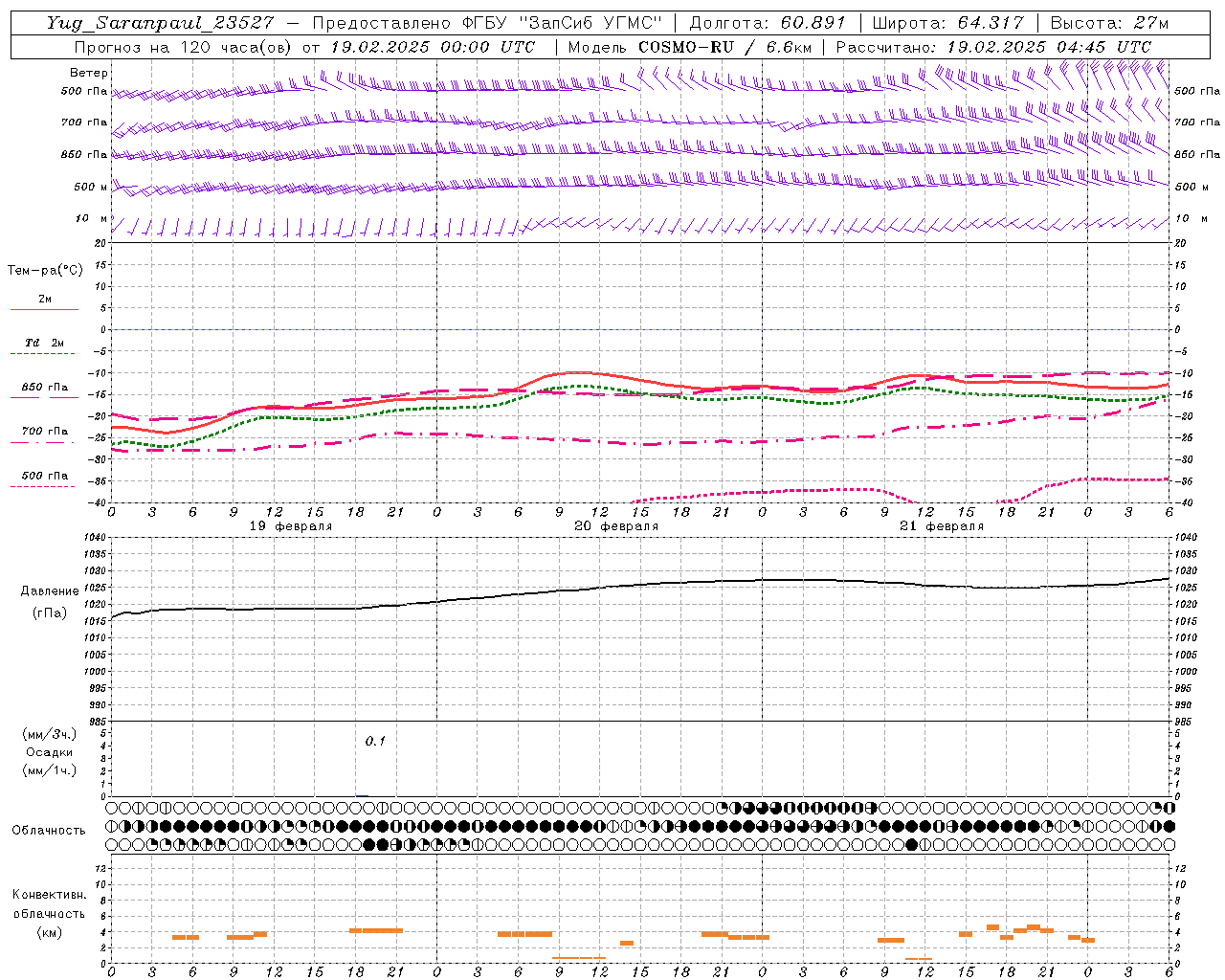Click the dashed line sample under Td 2м
This screenshot has height=980, width=1225.
point(42,354)
